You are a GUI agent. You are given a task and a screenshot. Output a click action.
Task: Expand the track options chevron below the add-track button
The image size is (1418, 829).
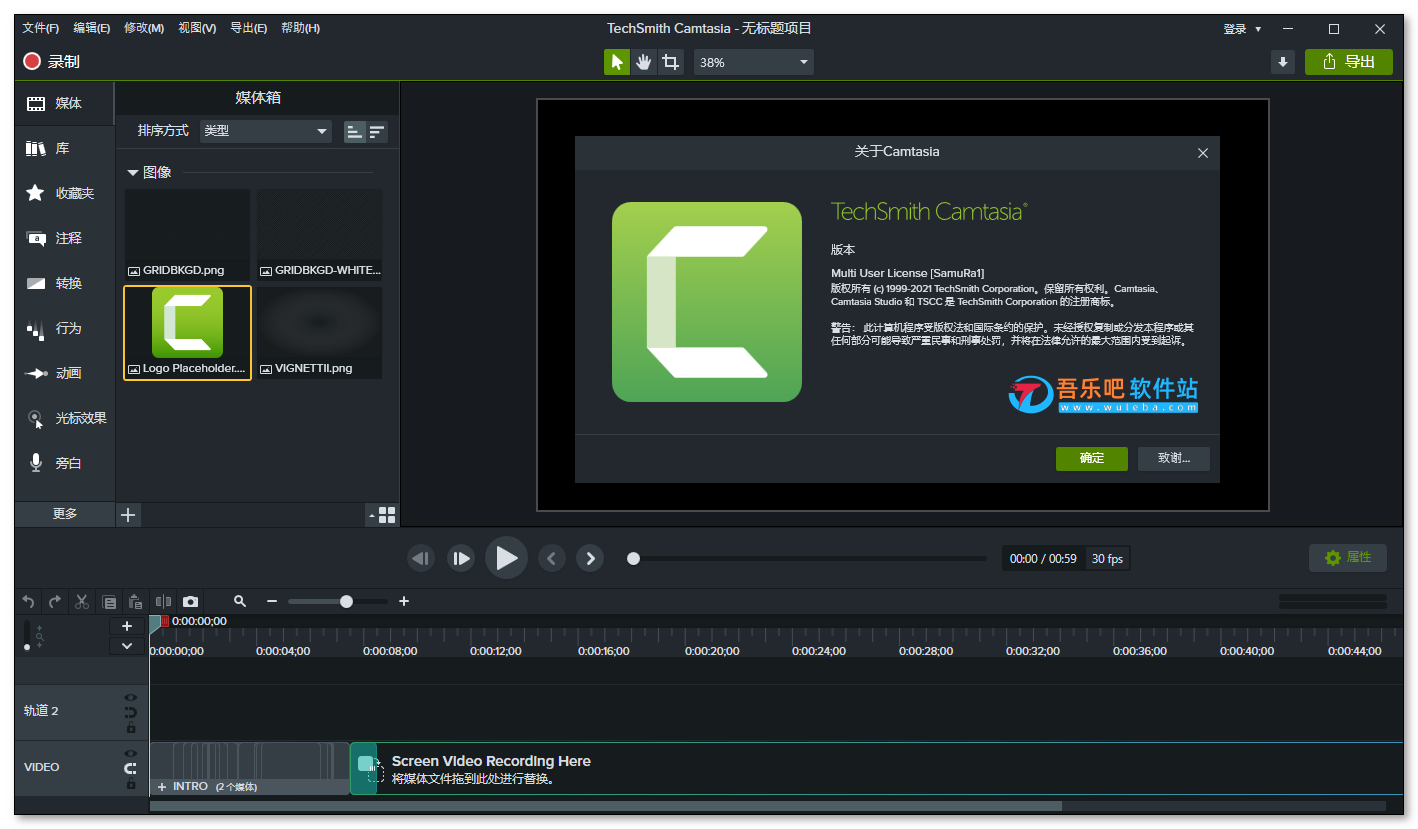pyautogui.click(x=127, y=646)
